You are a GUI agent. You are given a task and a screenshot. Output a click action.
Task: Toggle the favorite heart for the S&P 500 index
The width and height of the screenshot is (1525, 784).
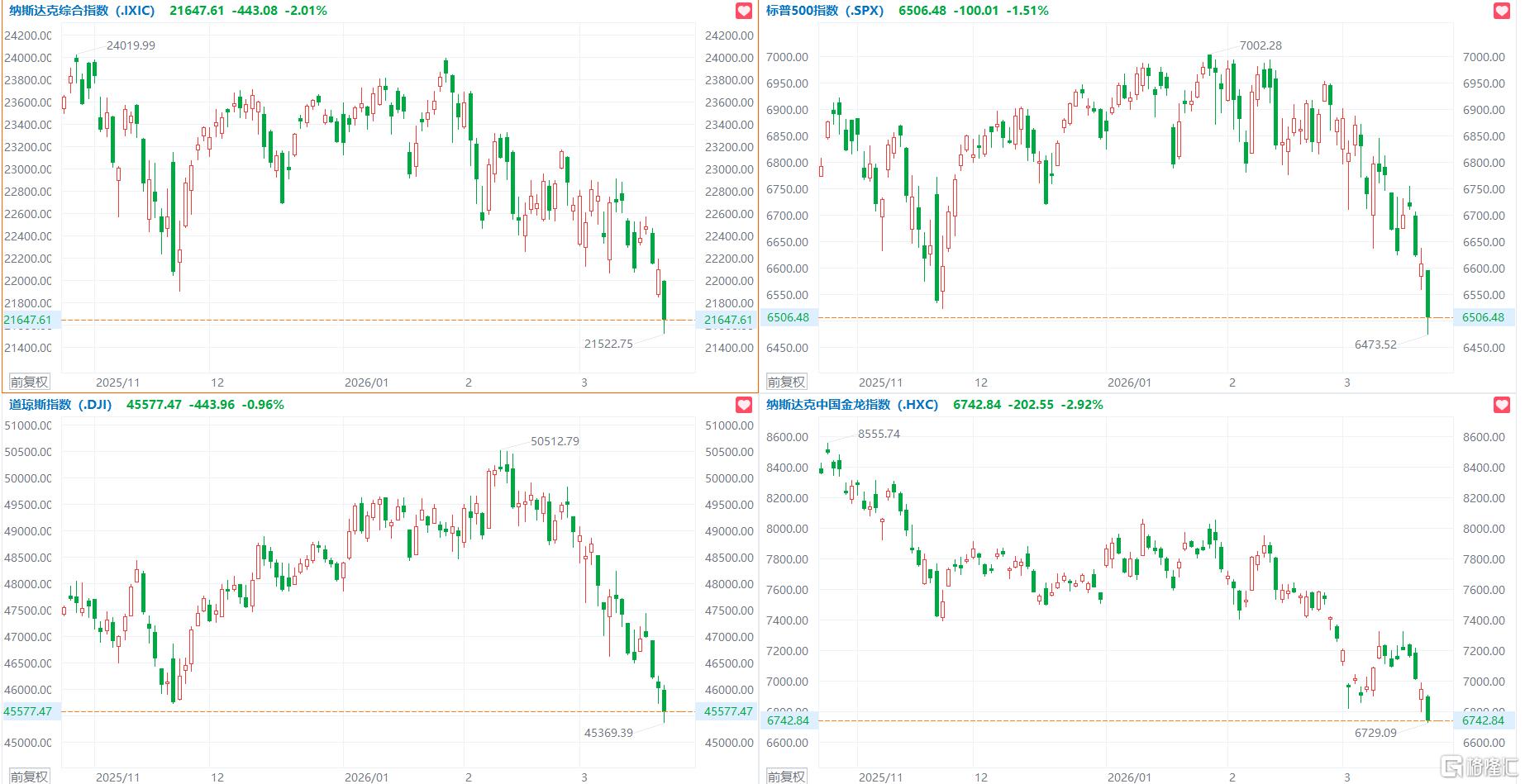(1502, 11)
